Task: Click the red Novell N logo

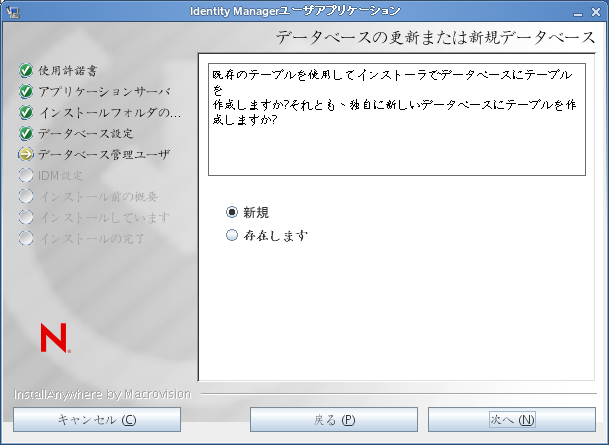Action: click(x=55, y=338)
